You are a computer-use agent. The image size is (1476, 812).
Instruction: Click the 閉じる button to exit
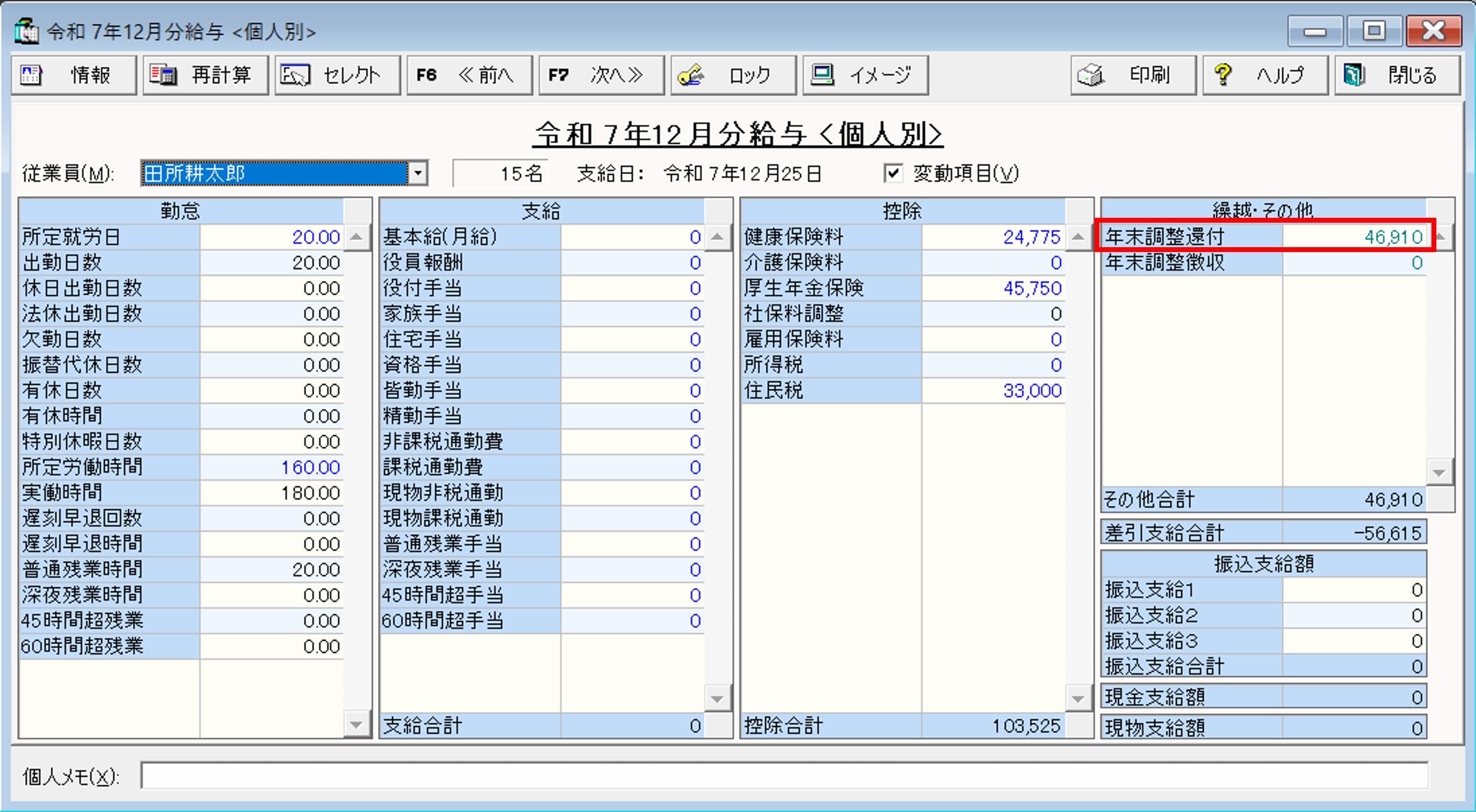tap(1397, 74)
